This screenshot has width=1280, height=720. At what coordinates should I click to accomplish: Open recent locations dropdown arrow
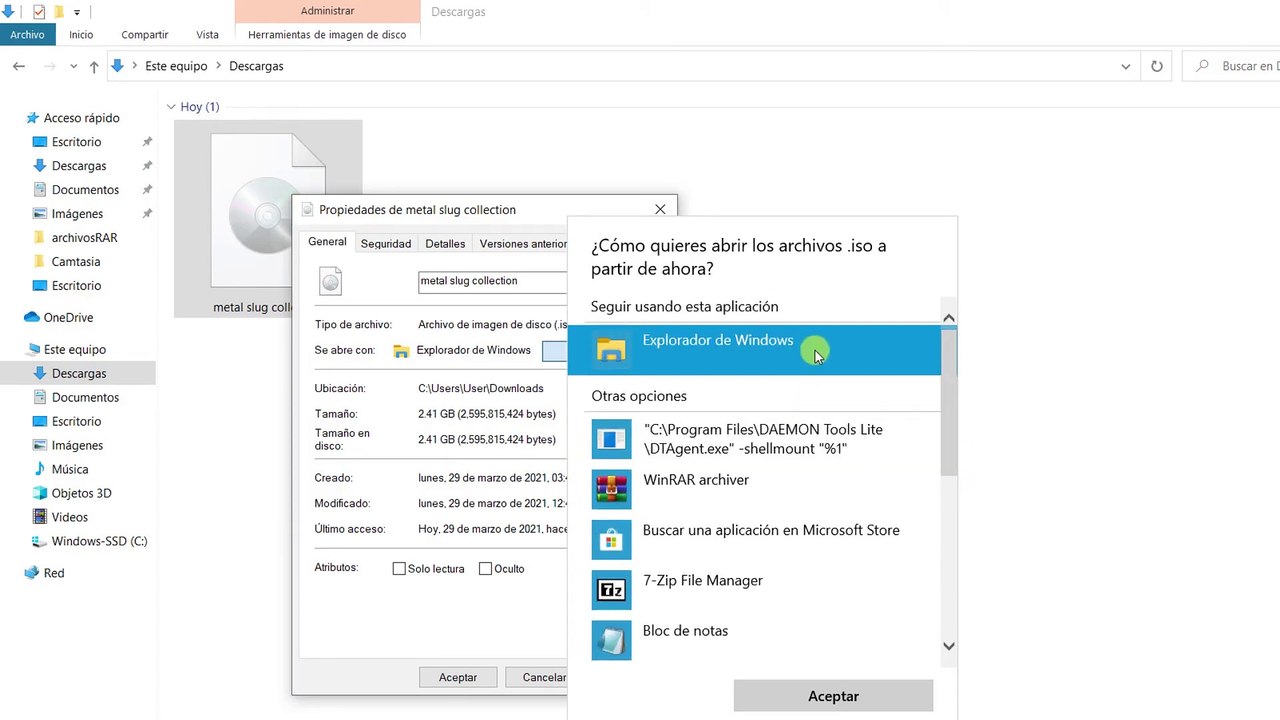point(73,66)
